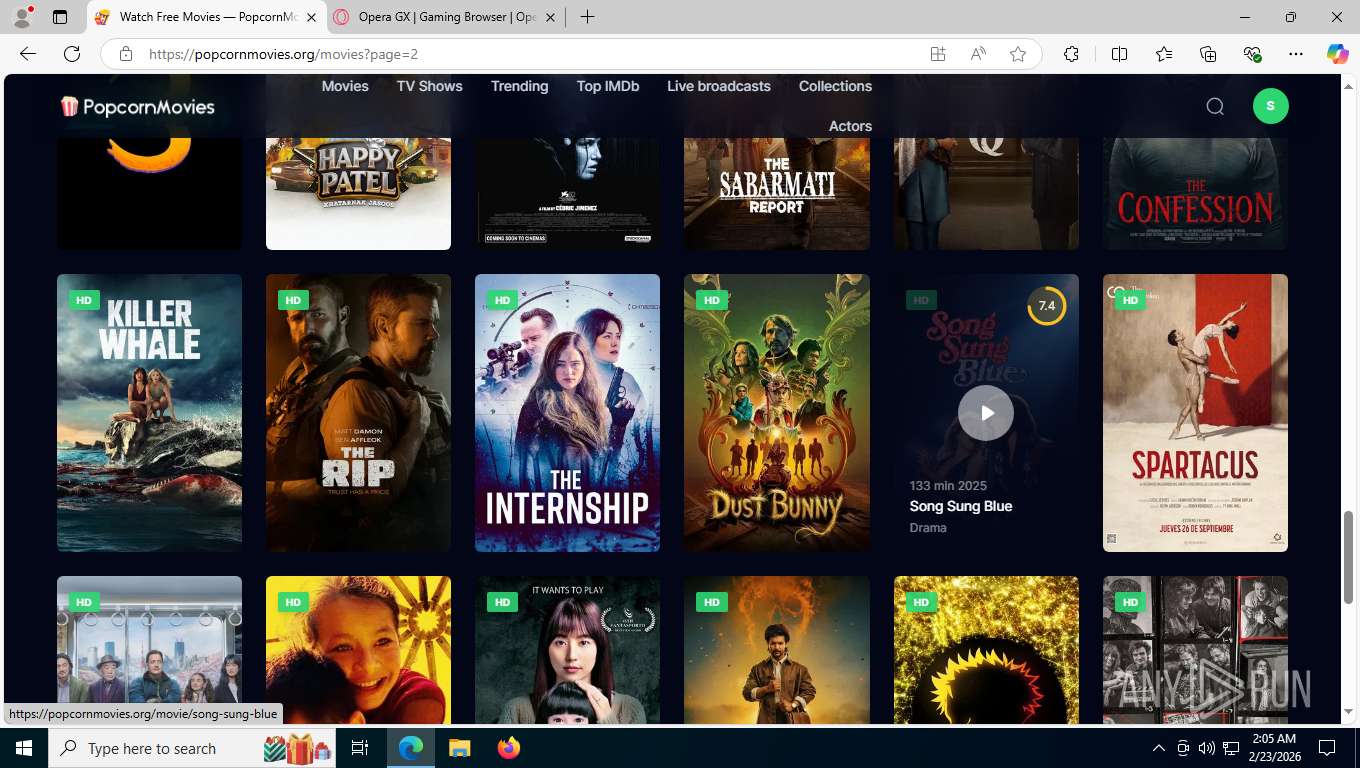Open the apps grid icon in address bar

938,54
